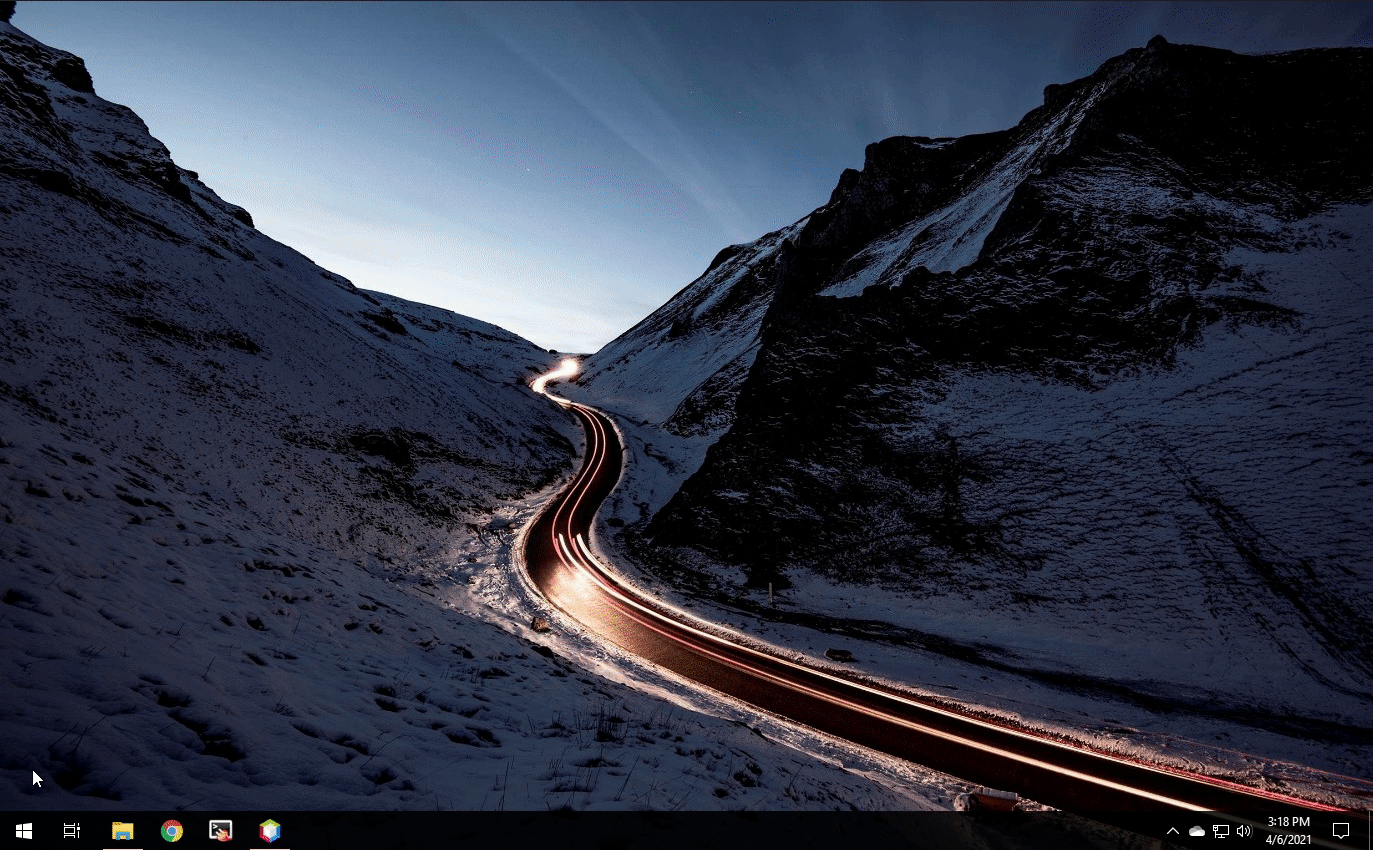Image resolution: width=1373 pixels, height=850 pixels.
Task: Open the Windows Start menu
Action: tap(23, 831)
